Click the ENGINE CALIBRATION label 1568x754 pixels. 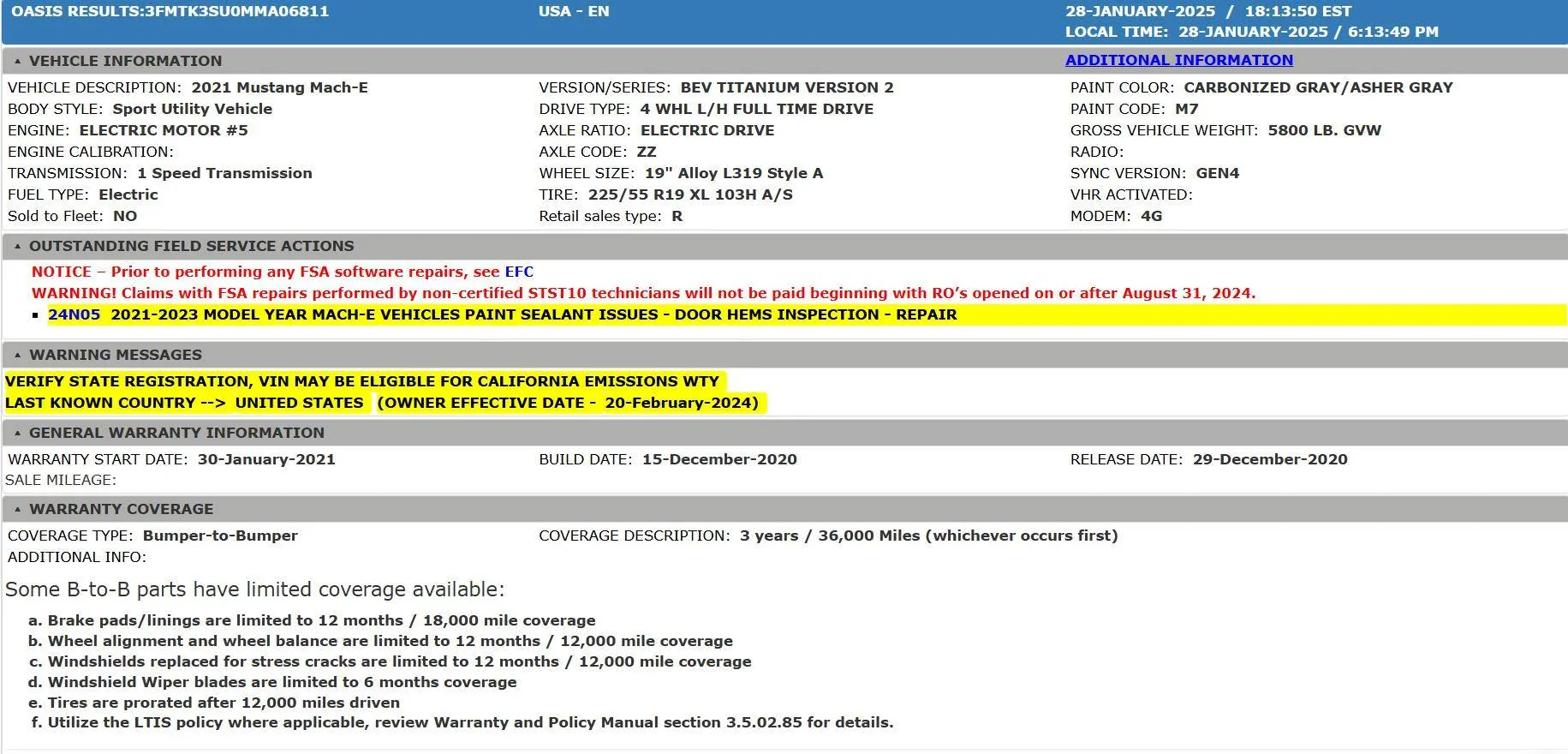(91, 152)
